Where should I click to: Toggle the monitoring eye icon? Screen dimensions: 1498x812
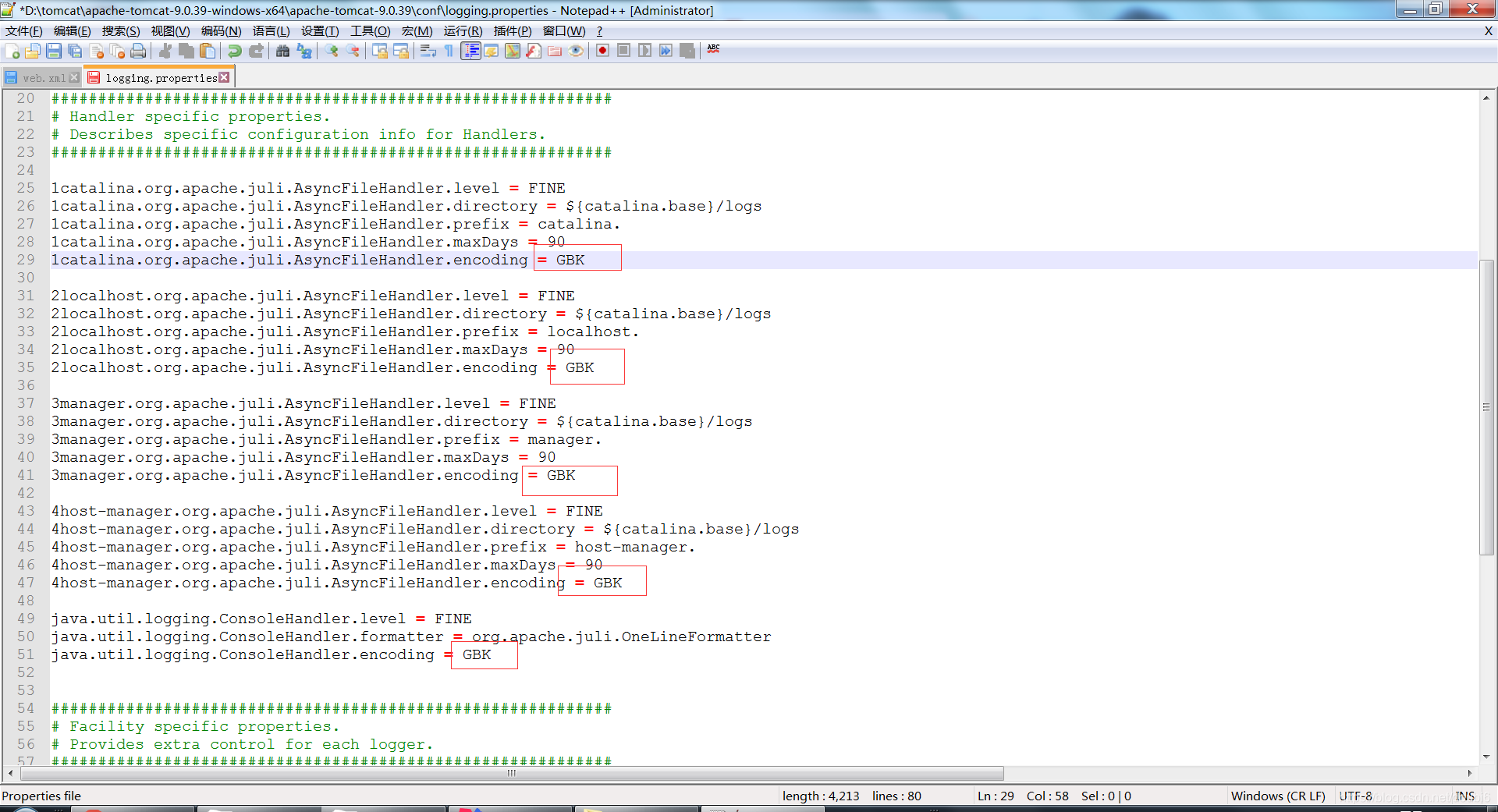pos(576,51)
